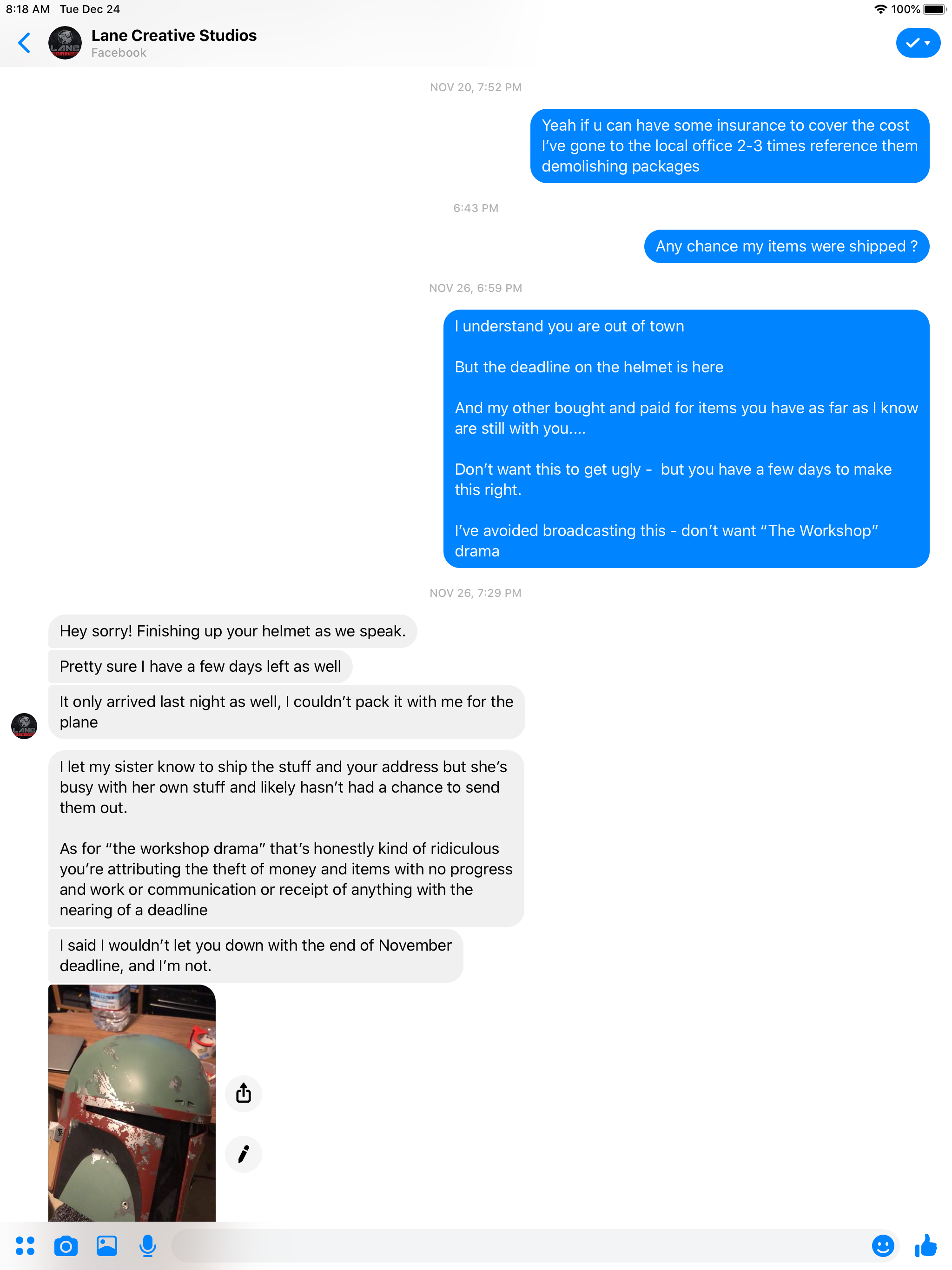The width and height of the screenshot is (952, 1270).
Task: Send a thumbs-up like
Action: [926, 1245]
